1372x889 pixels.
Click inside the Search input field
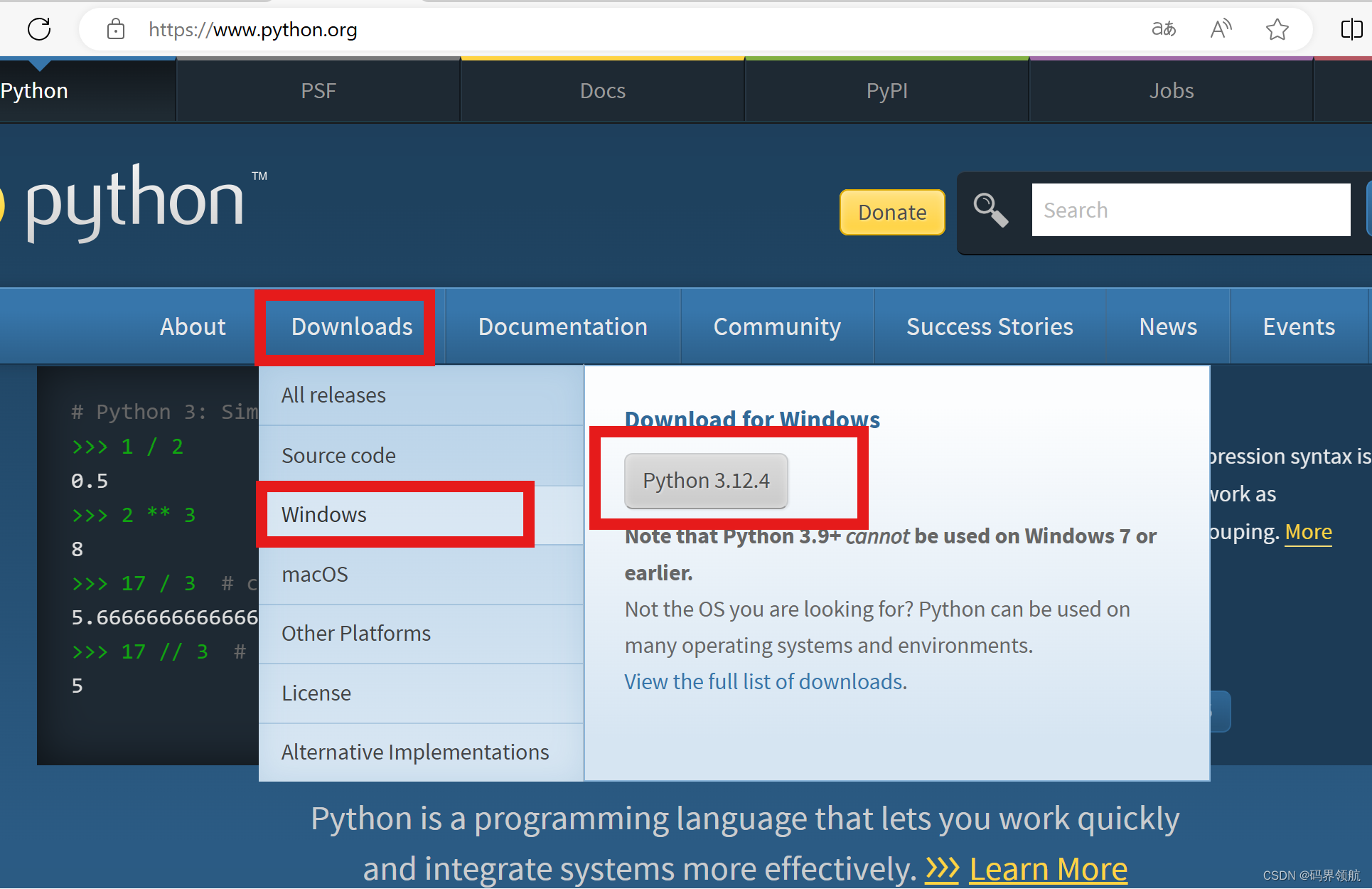(x=1190, y=210)
